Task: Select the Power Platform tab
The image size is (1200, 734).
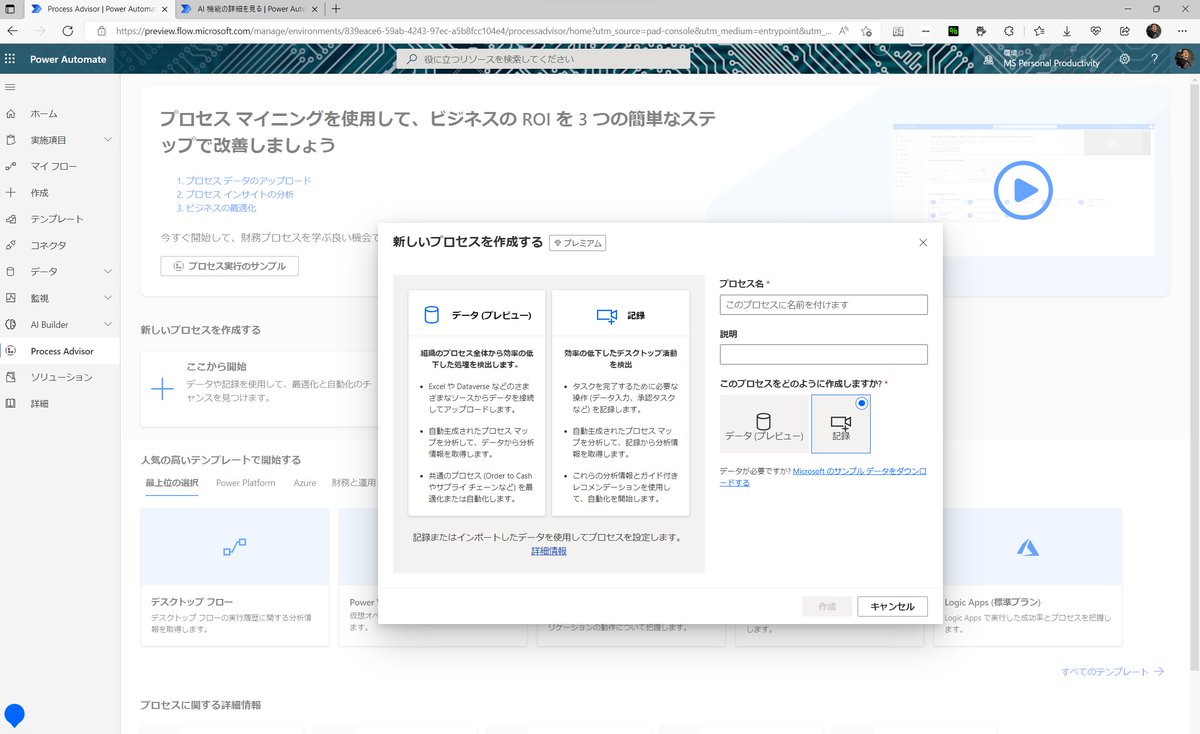Action: [x=245, y=483]
